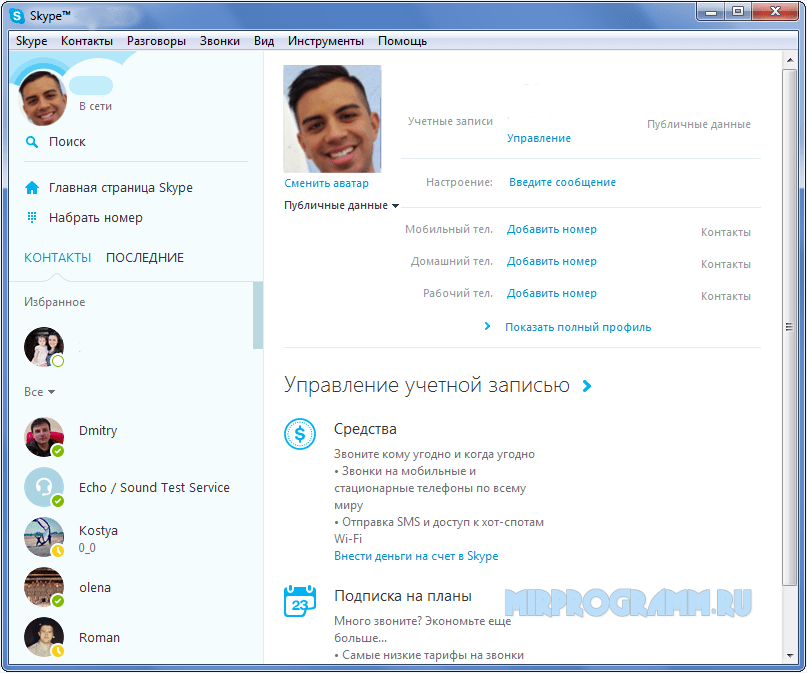Select the Roman contact name
Image resolution: width=807 pixels, height=673 pixels.
pos(99,637)
